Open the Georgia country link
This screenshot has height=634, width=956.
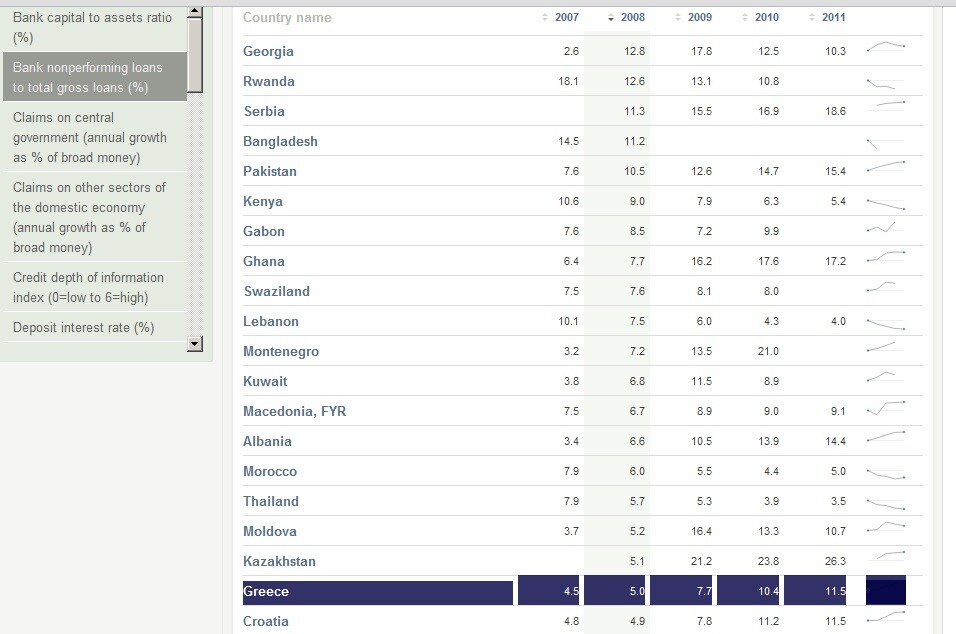[268, 51]
